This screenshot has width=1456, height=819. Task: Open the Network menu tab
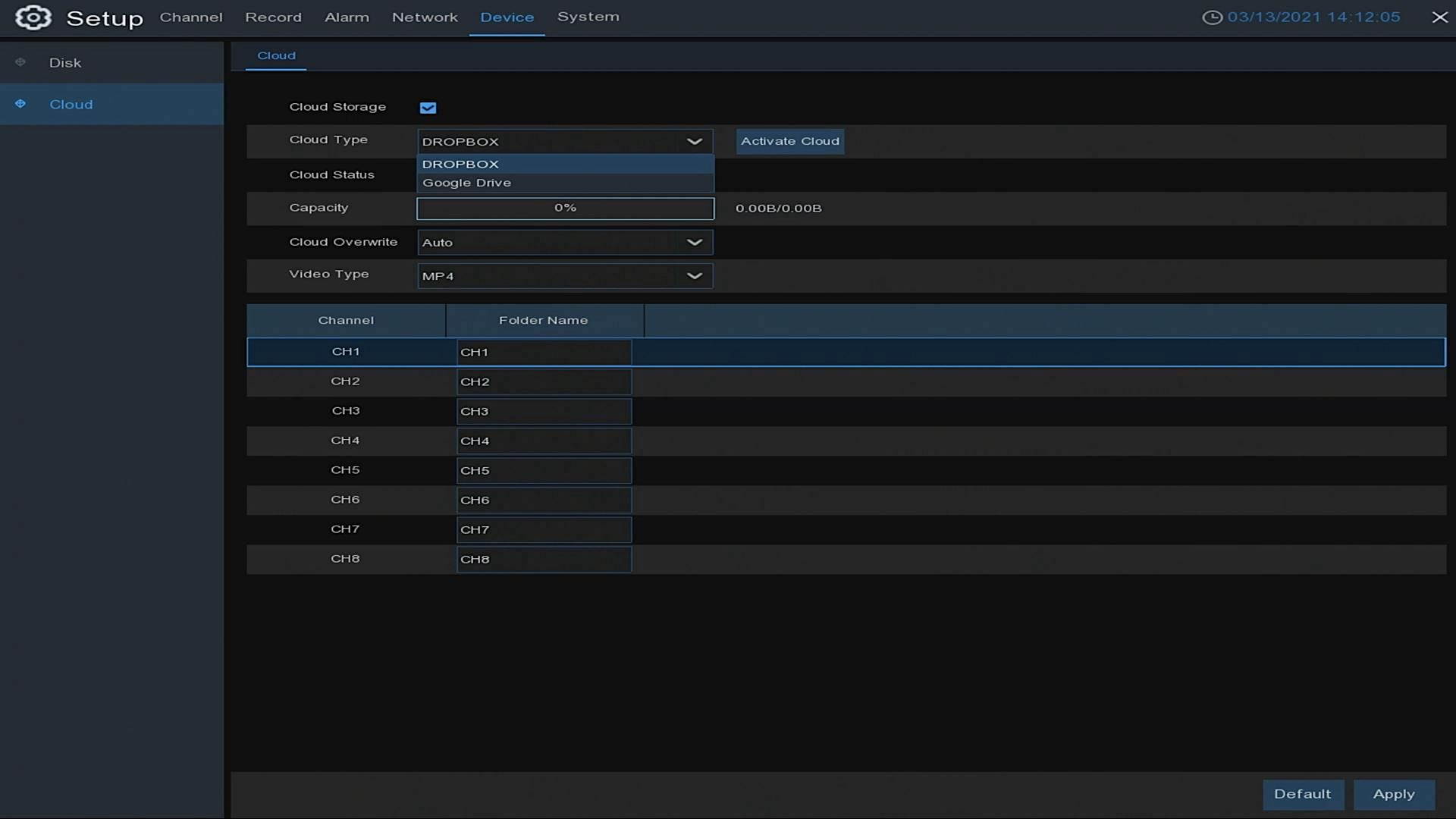pyautogui.click(x=425, y=17)
